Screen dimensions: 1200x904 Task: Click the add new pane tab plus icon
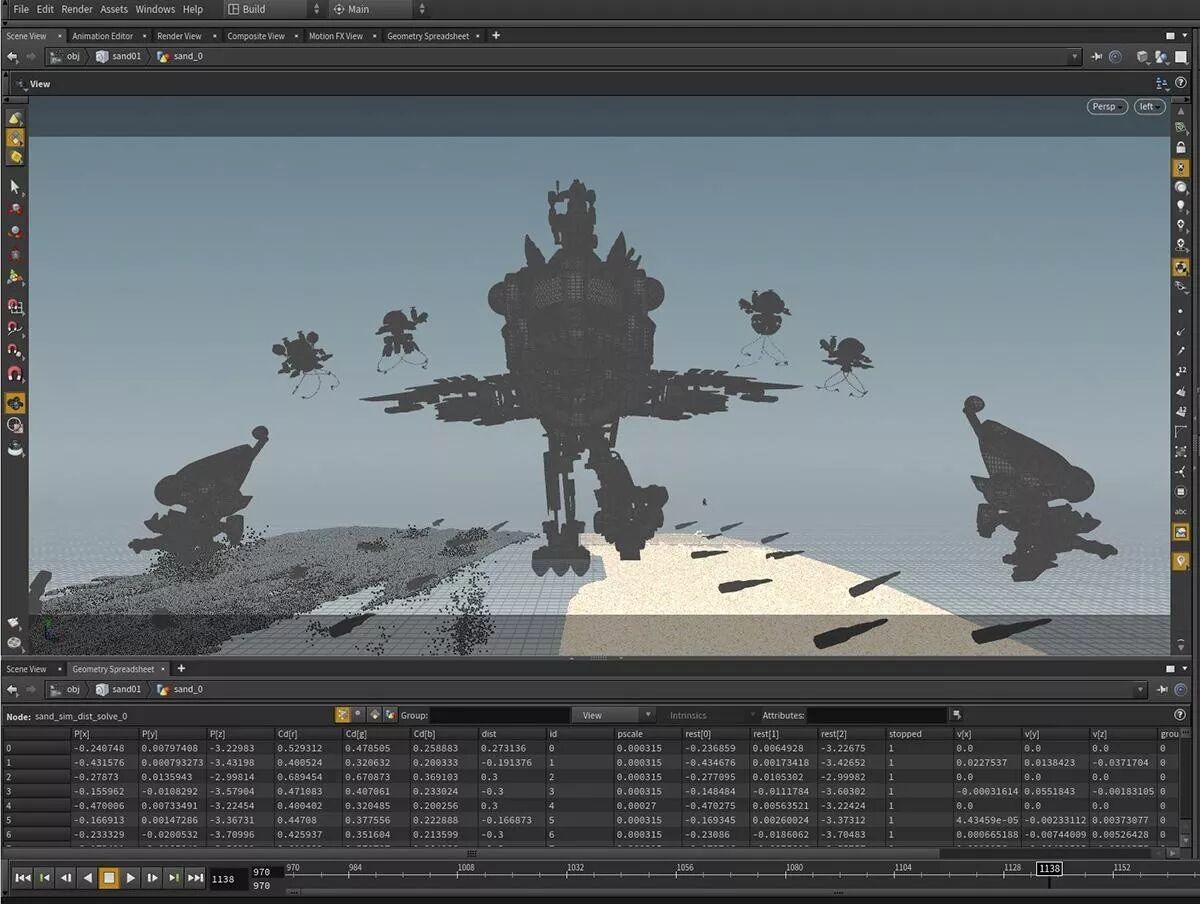tap(496, 36)
